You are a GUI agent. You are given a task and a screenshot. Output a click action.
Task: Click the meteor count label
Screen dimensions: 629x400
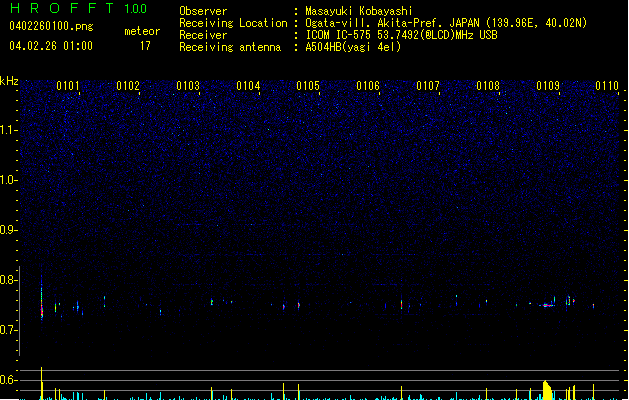pyautogui.click(x=142, y=31)
